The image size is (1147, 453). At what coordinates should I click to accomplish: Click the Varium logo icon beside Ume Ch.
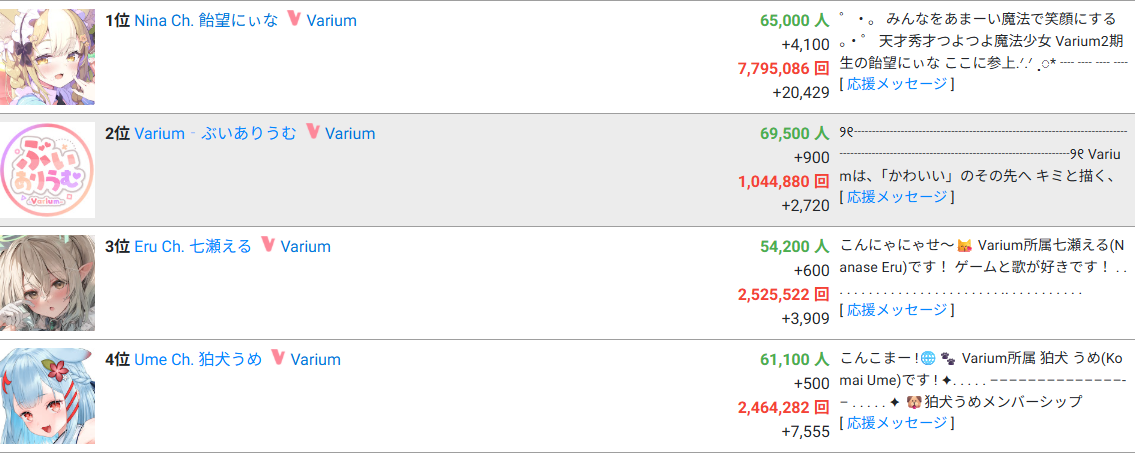(278, 358)
